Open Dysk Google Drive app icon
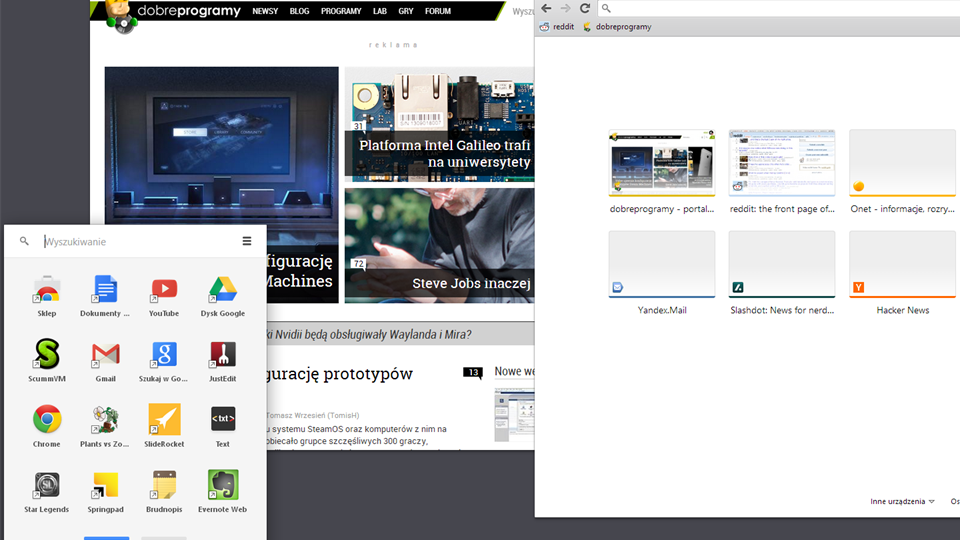 click(222, 290)
